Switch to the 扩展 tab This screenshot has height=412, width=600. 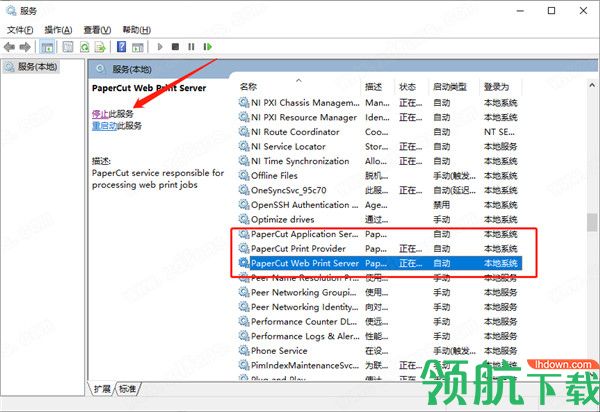click(102, 389)
